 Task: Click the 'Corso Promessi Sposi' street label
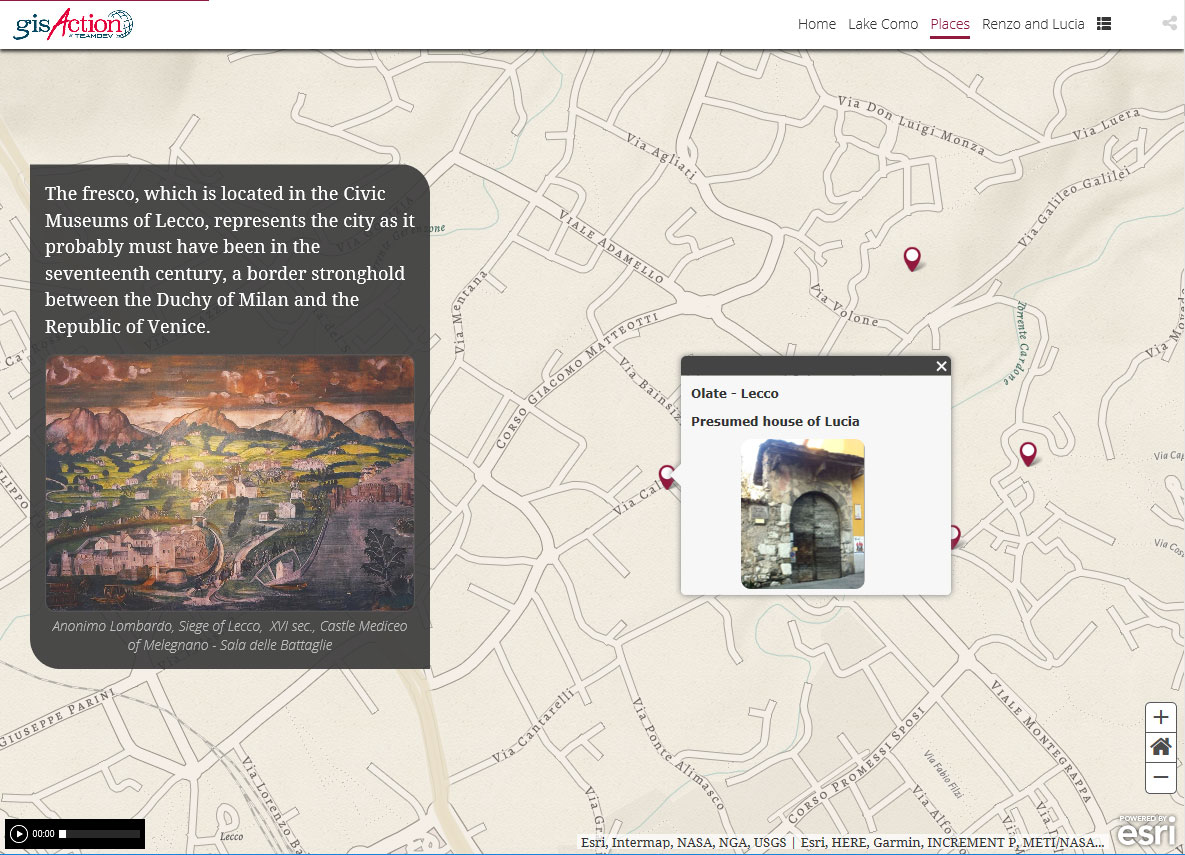855,764
